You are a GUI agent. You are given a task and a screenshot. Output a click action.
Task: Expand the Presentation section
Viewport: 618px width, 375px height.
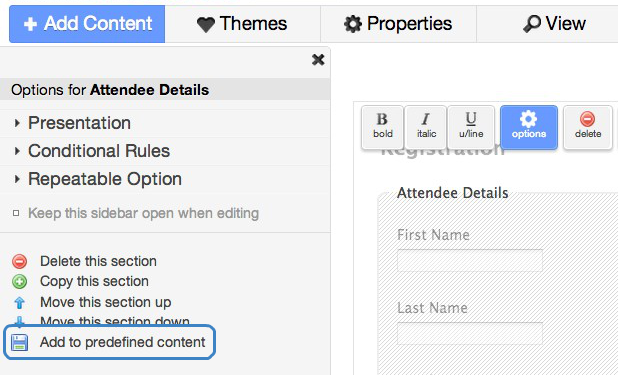click(x=79, y=123)
